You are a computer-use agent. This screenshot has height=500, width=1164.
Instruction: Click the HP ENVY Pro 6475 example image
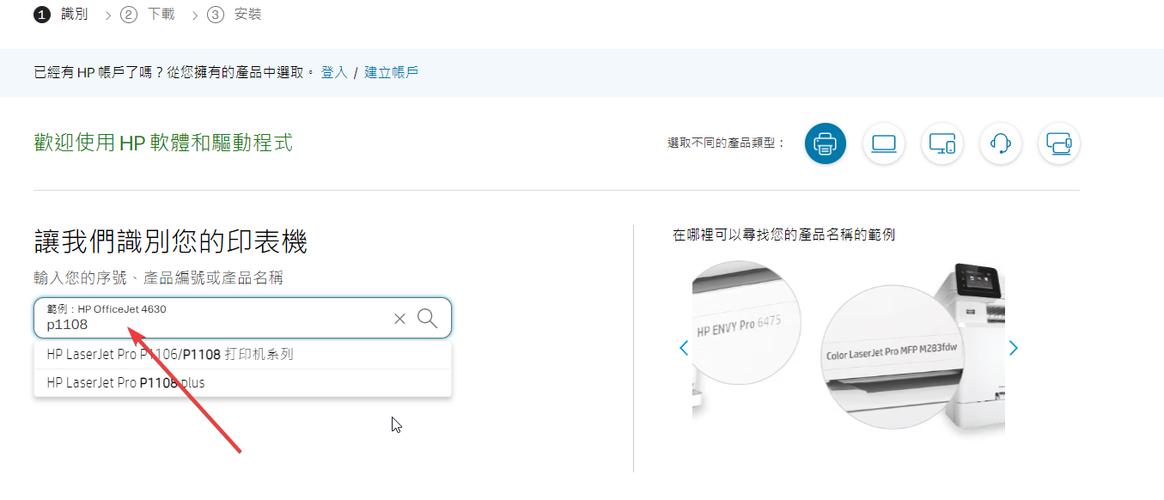pos(746,323)
